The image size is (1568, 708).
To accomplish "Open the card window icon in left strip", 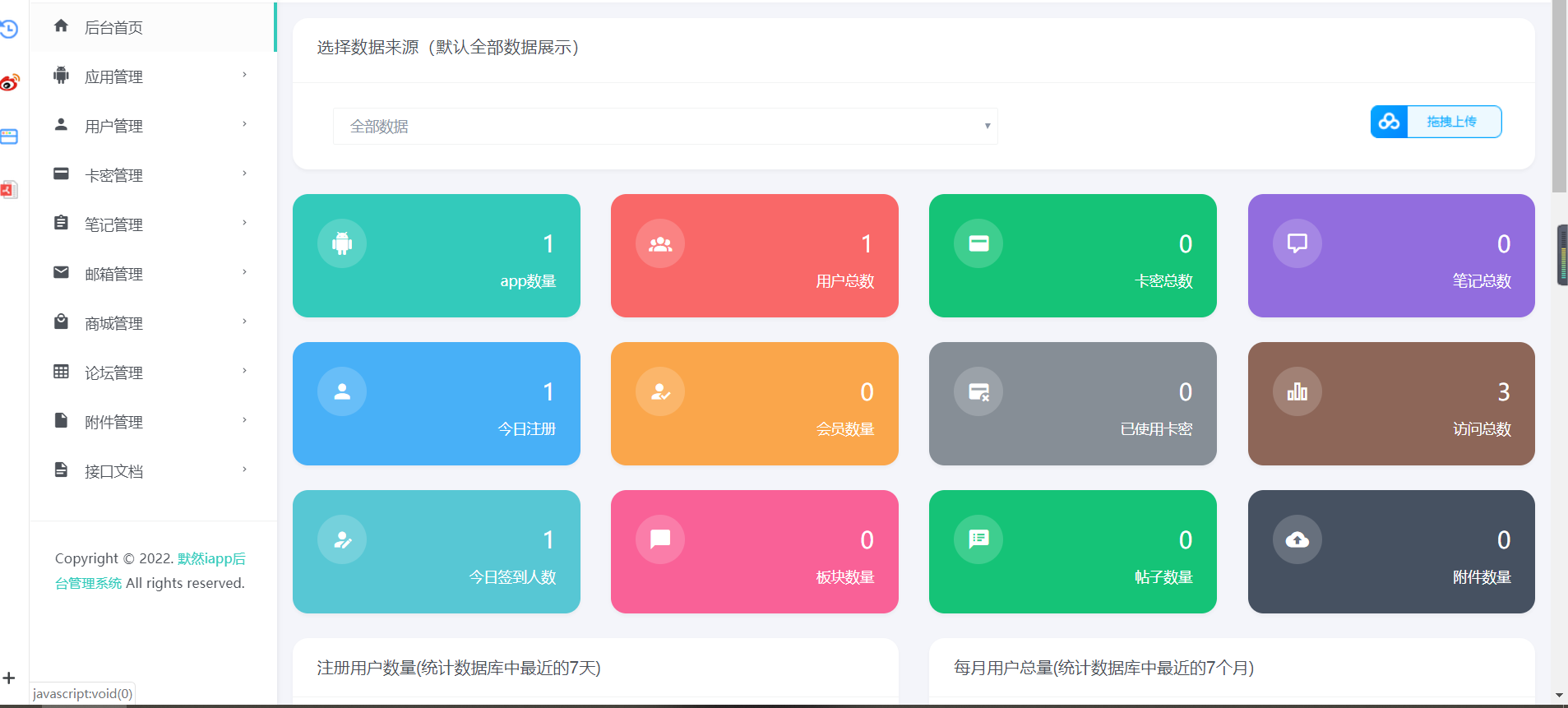I will point(9,137).
